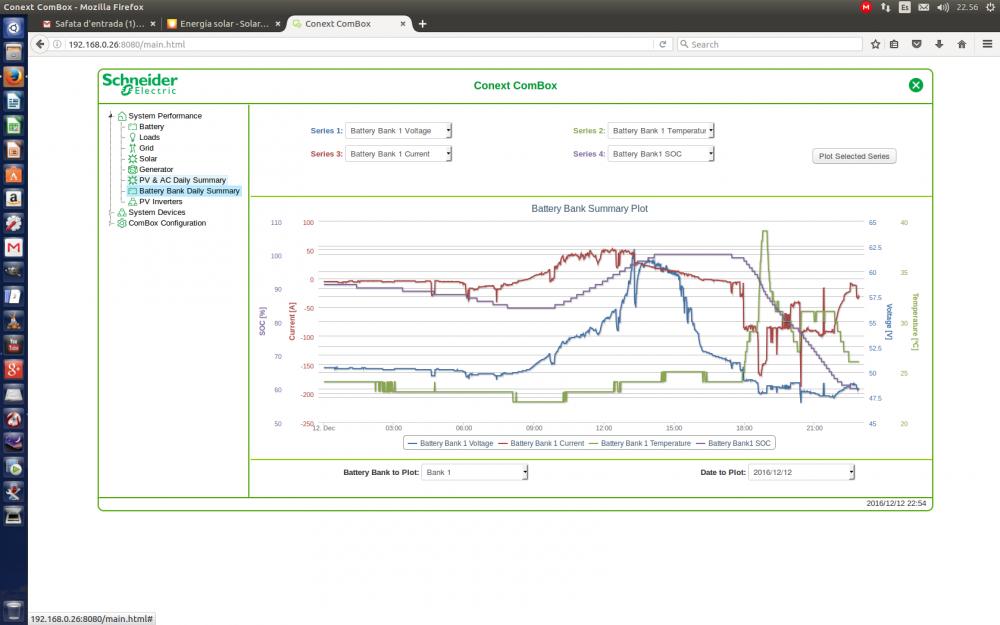The width and height of the screenshot is (1000, 625).
Task: Open LibreOffice Writer from launcher
Action: coord(13,101)
